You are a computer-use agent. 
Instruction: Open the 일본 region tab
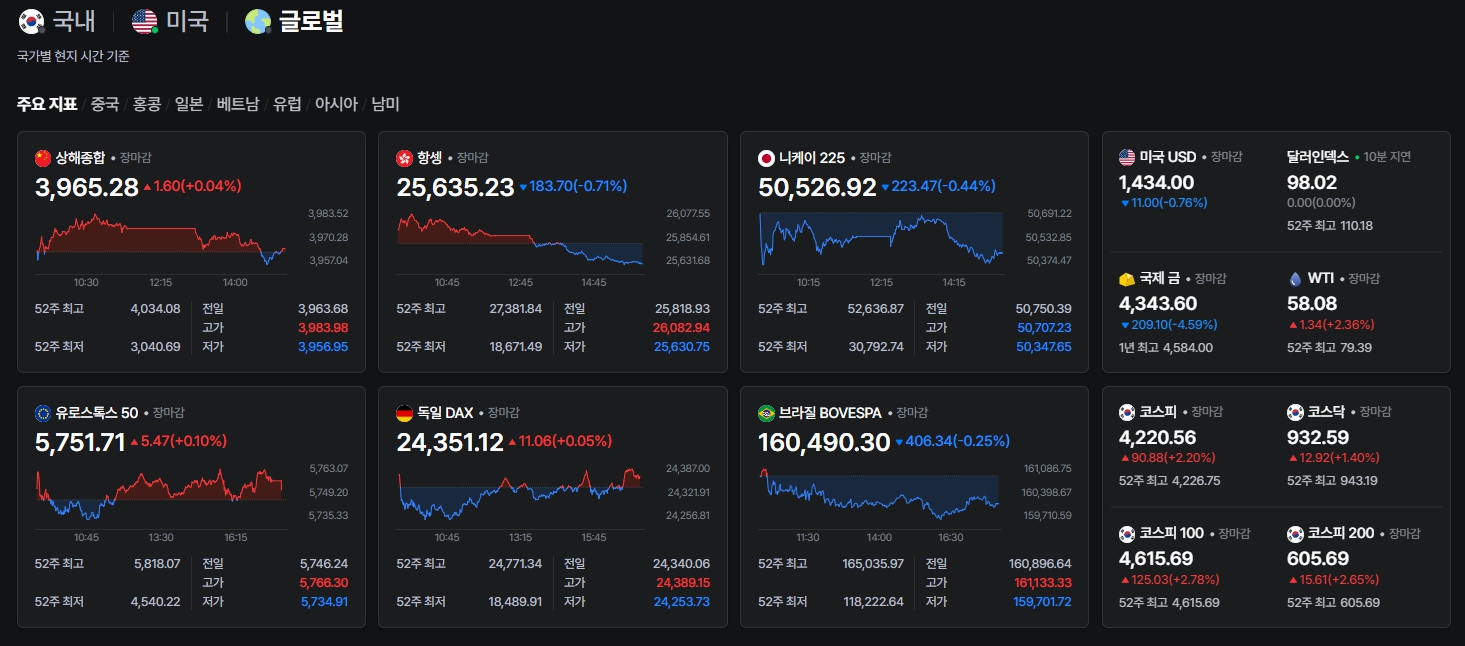coord(189,104)
